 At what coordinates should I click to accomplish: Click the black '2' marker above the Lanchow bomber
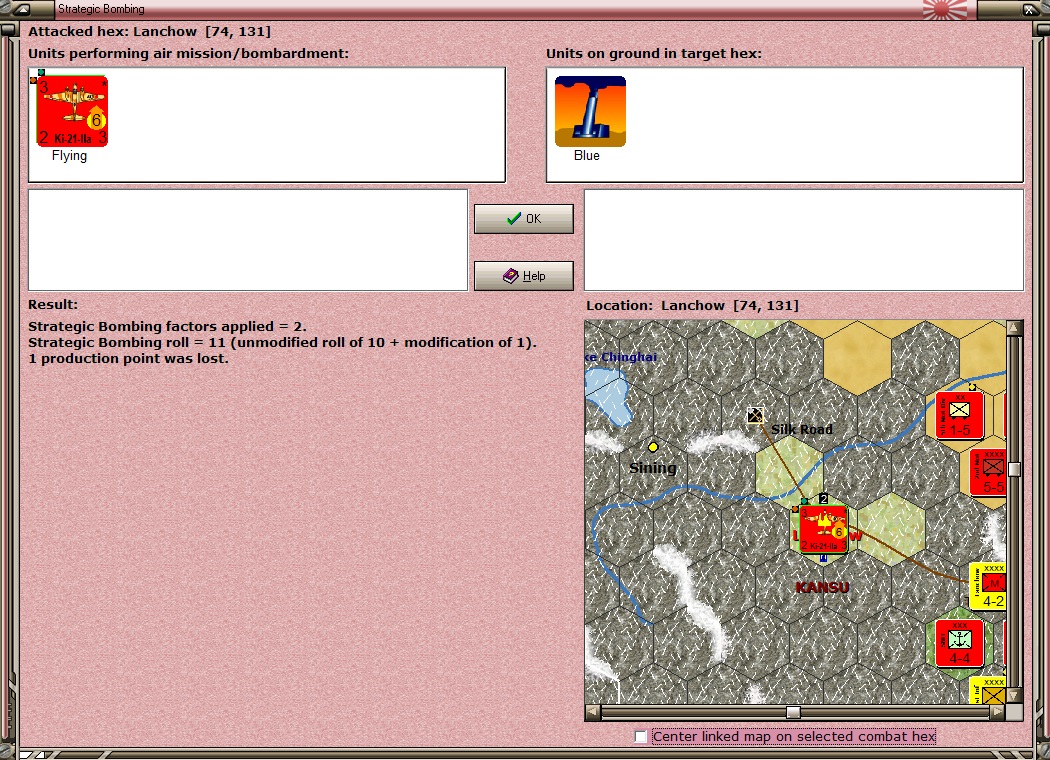[823, 499]
